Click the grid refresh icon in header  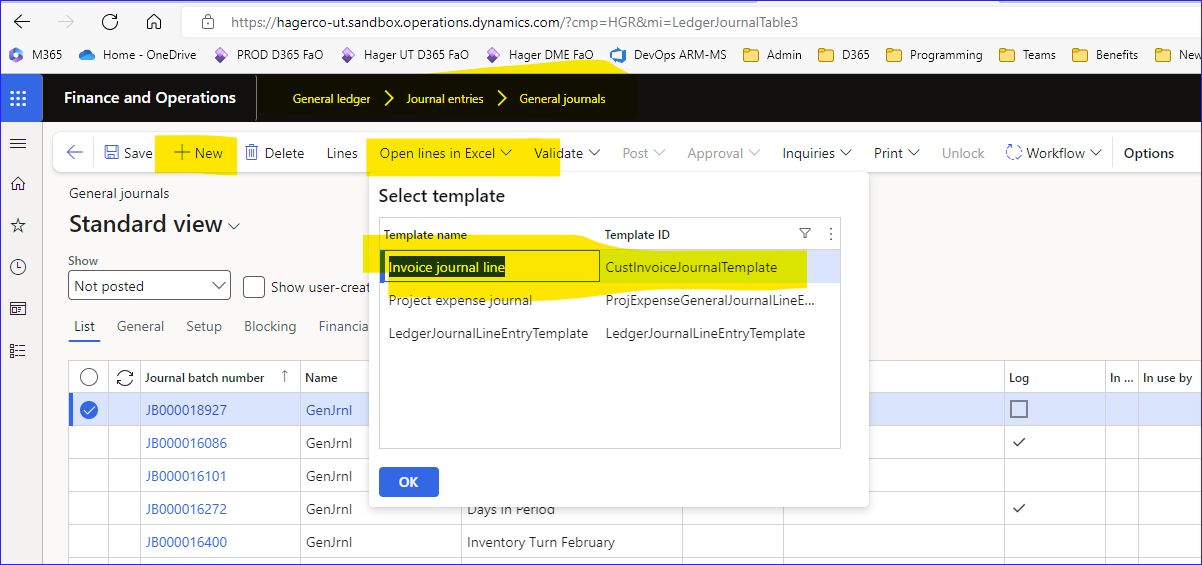125,377
